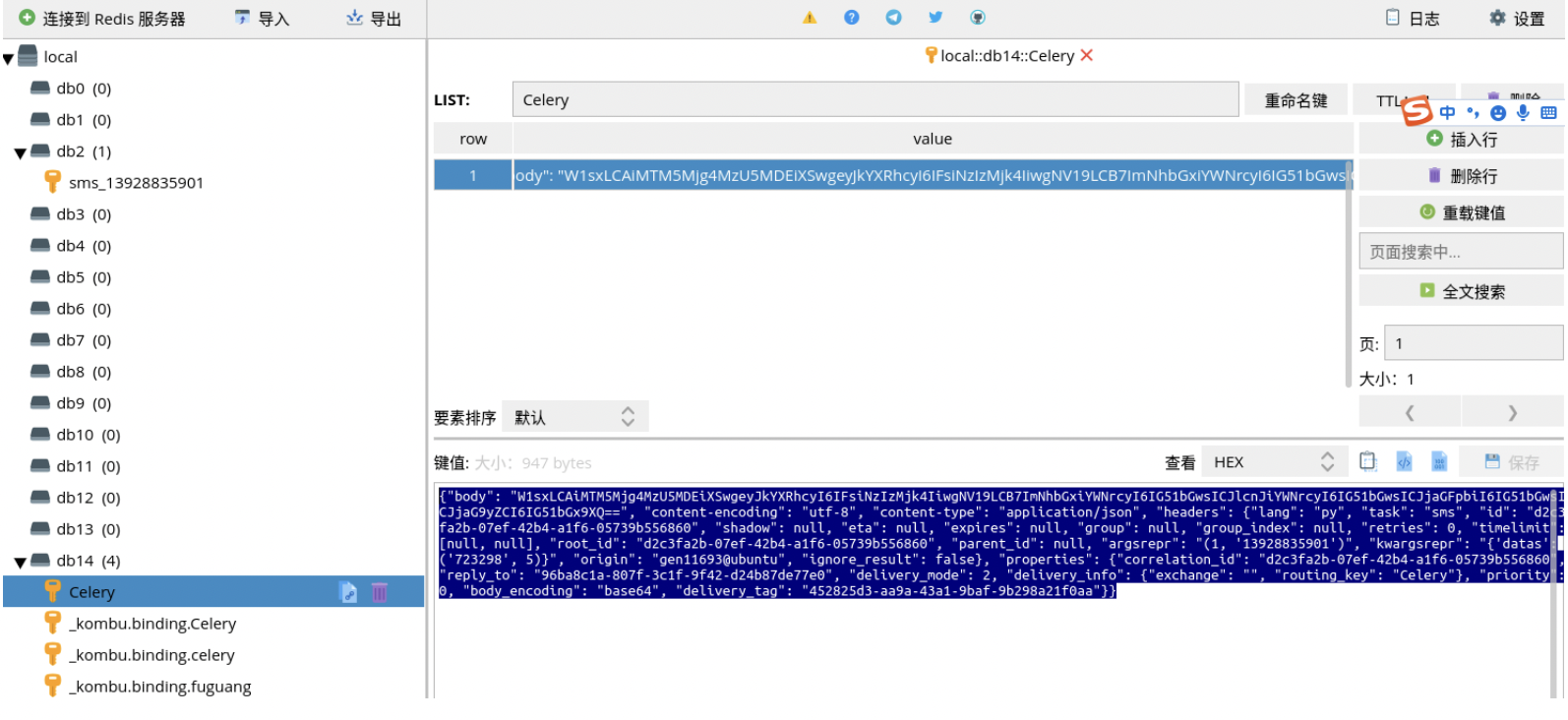Viewport: 1568px width, 720px height.
Task: Open the element sort order dropdown (默认)
Action: [575, 417]
